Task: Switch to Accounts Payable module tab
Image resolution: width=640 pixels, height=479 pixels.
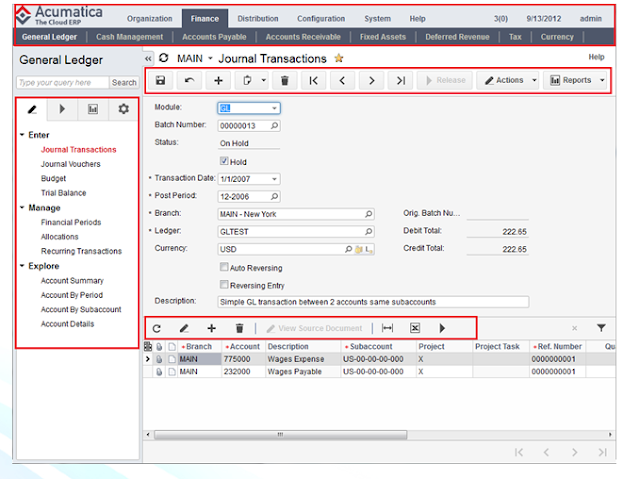Action: coord(214,37)
